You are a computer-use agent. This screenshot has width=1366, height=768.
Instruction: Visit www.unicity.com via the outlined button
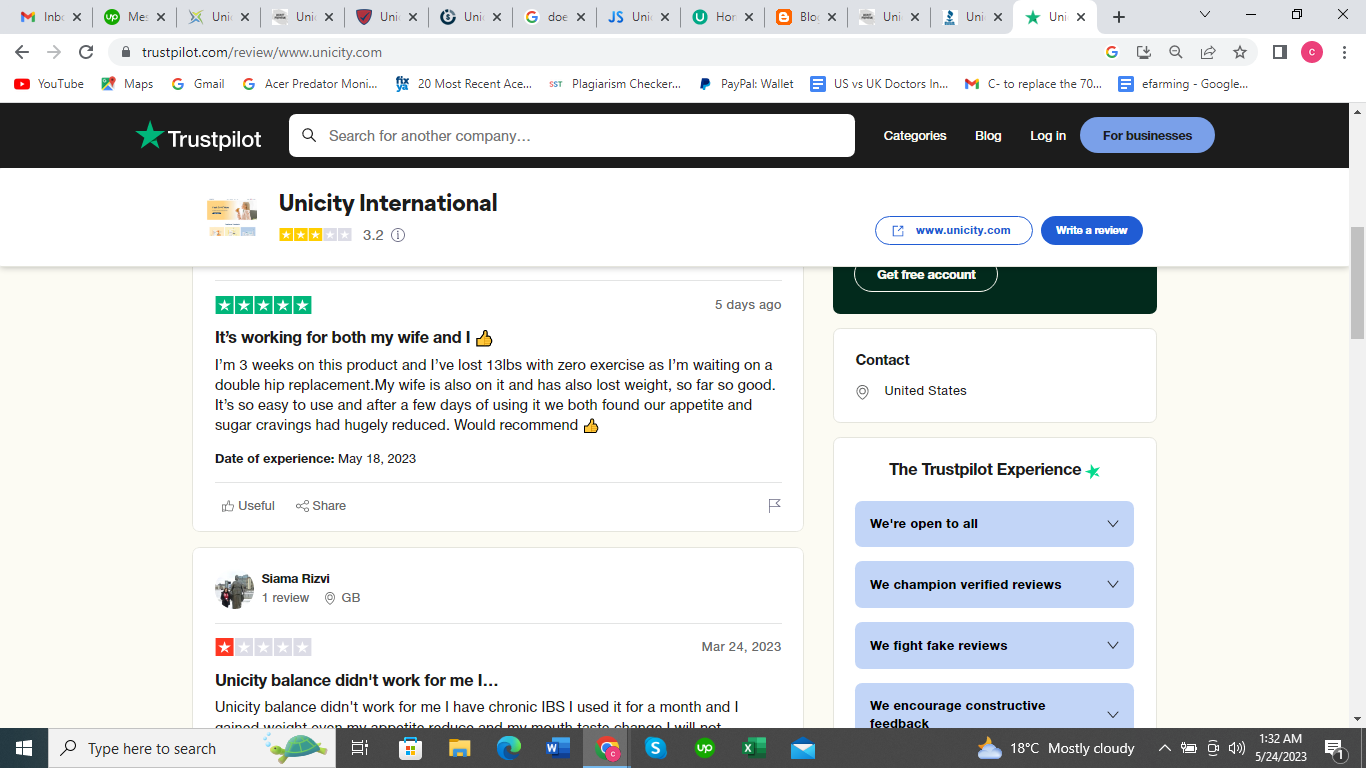[953, 230]
